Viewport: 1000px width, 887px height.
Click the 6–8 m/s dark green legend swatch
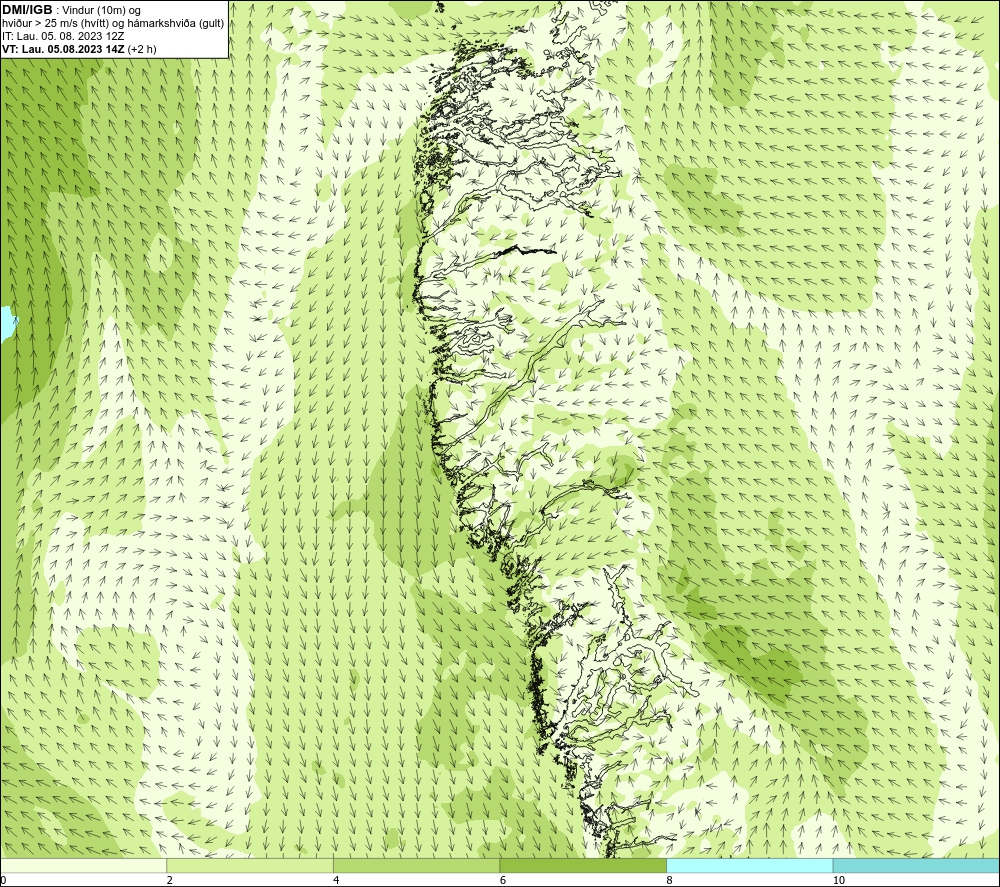[x=583, y=866]
